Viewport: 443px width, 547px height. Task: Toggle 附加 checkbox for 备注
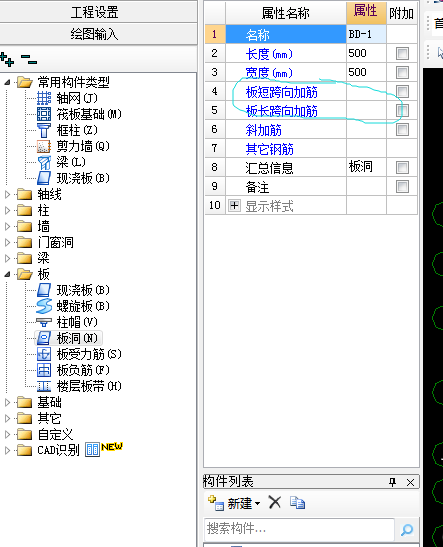(402, 187)
